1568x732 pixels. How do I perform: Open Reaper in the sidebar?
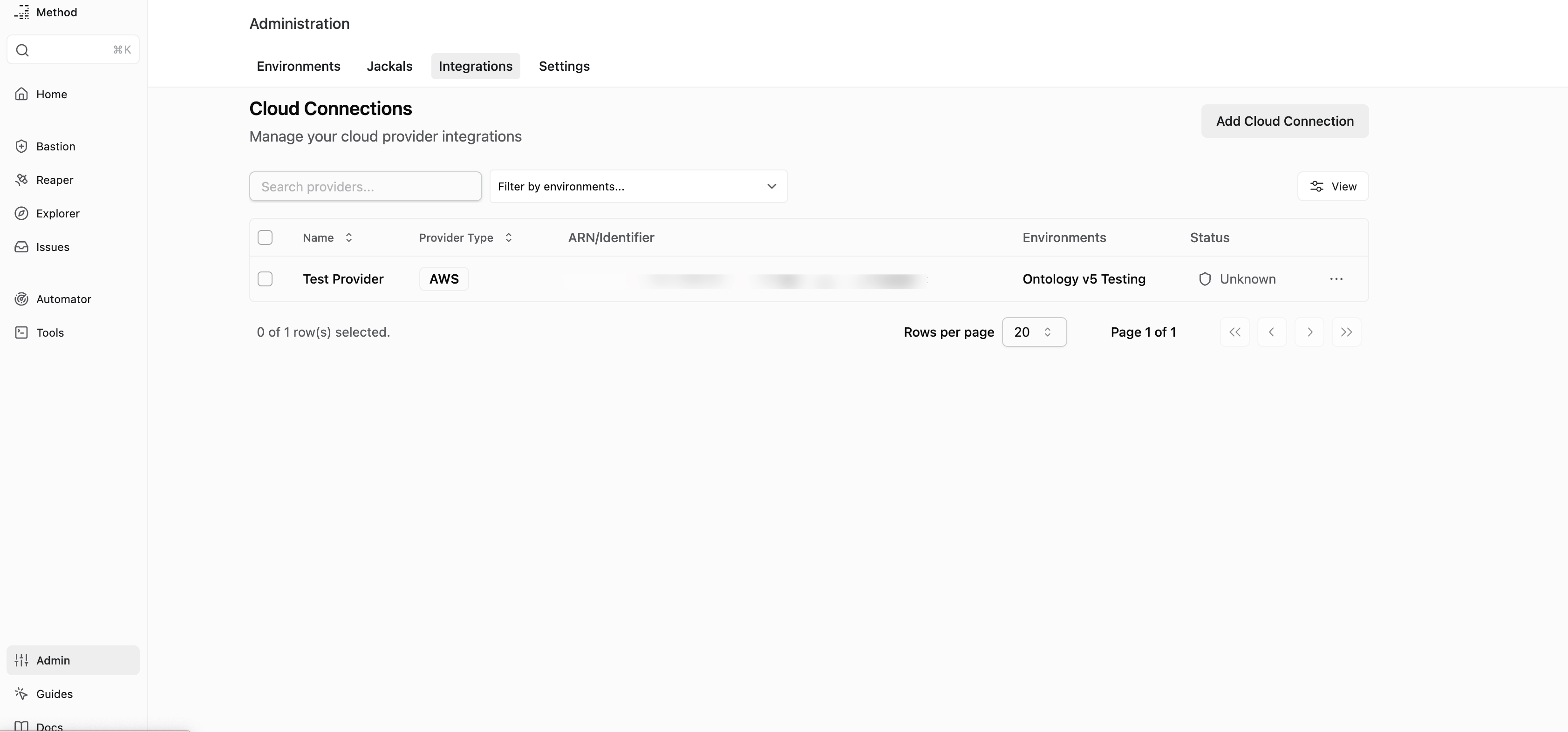[54, 179]
